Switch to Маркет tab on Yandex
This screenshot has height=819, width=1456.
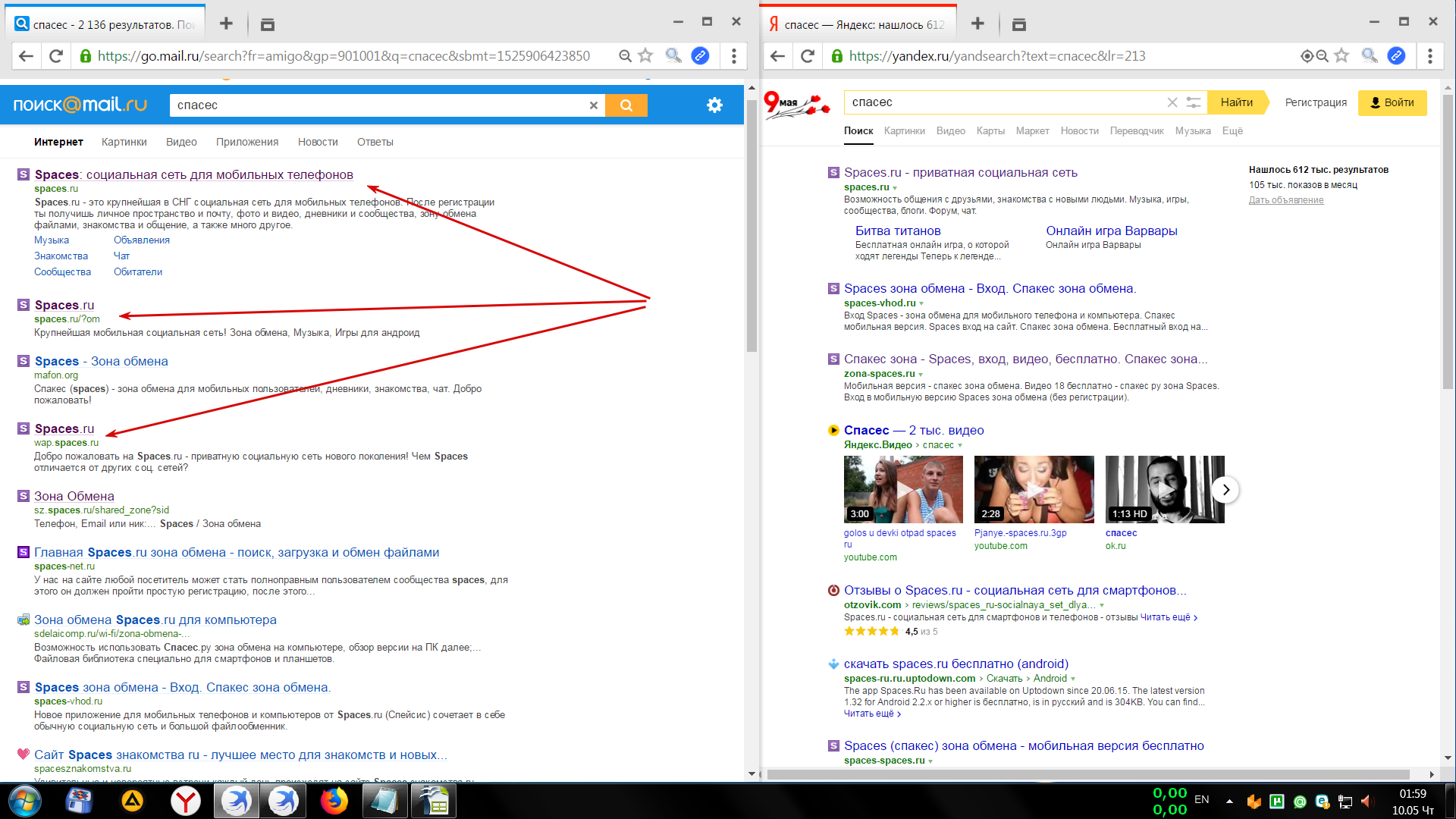pos(1033,131)
